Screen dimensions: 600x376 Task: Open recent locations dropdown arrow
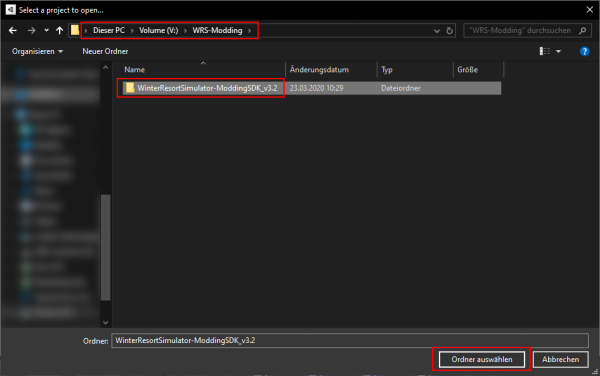pyautogui.click(x=46, y=31)
